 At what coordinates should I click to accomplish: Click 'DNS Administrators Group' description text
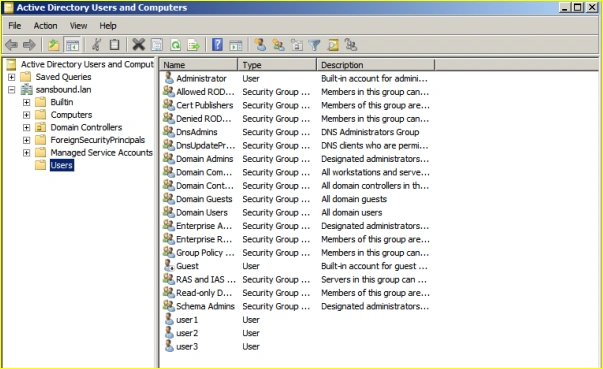point(370,132)
